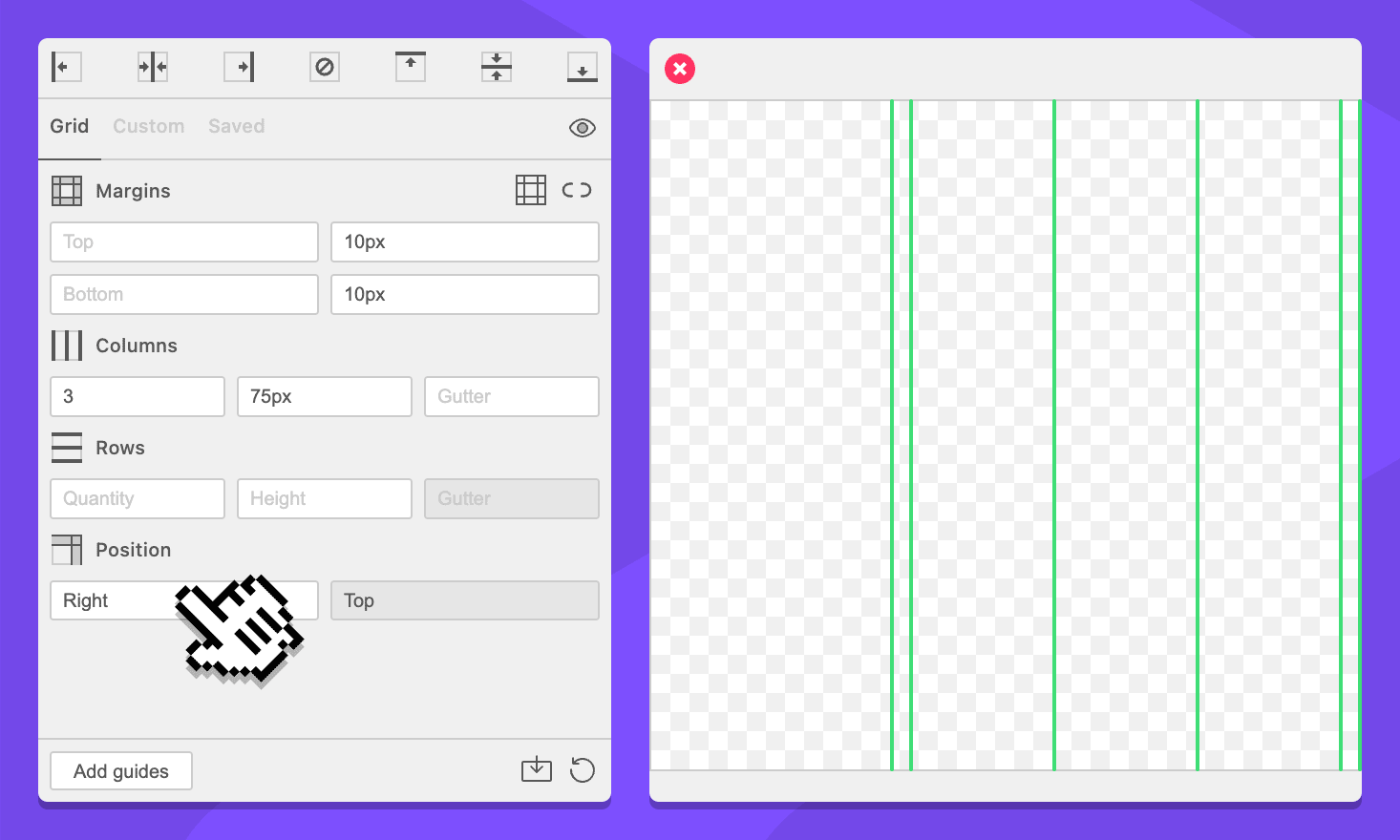1400x840 pixels.
Task: Open the Top vertical position dropdown
Action: (x=464, y=600)
